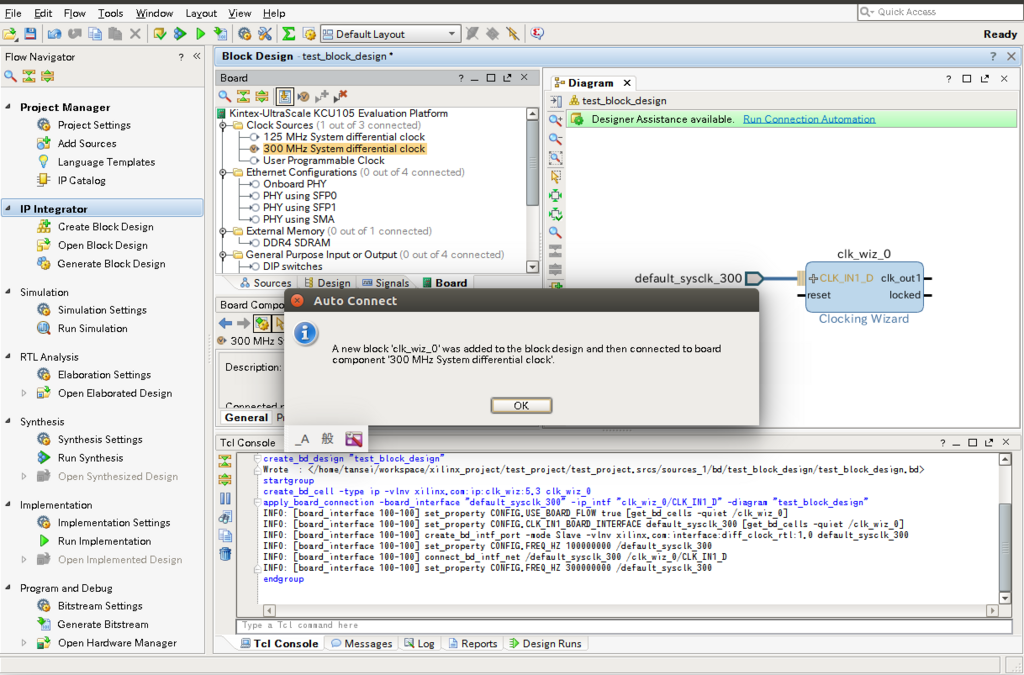Select the User Programmable Clock component
1024x675 pixels.
(324, 161)
